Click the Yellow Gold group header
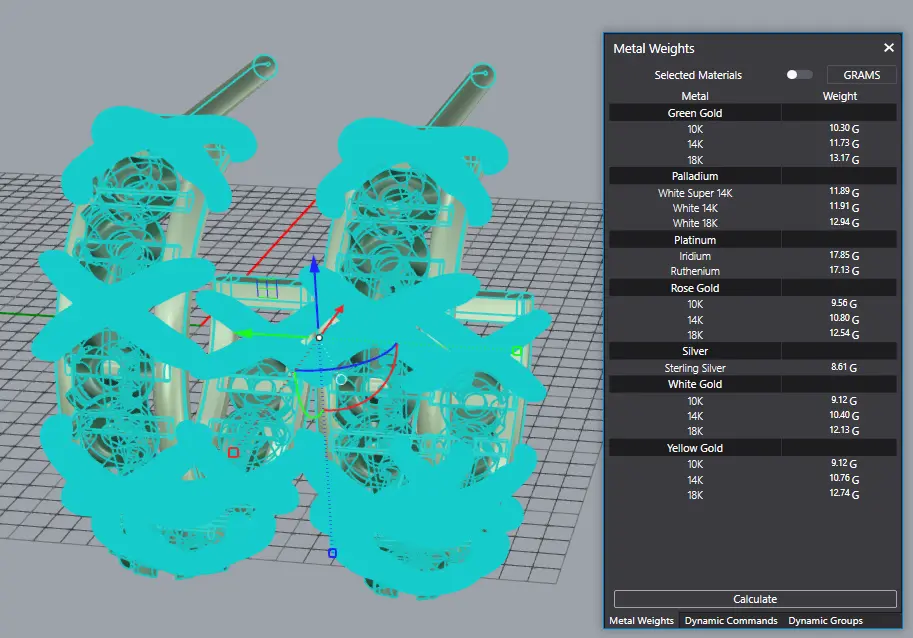This screenshot has height=638, width=913. pos(695,448)
